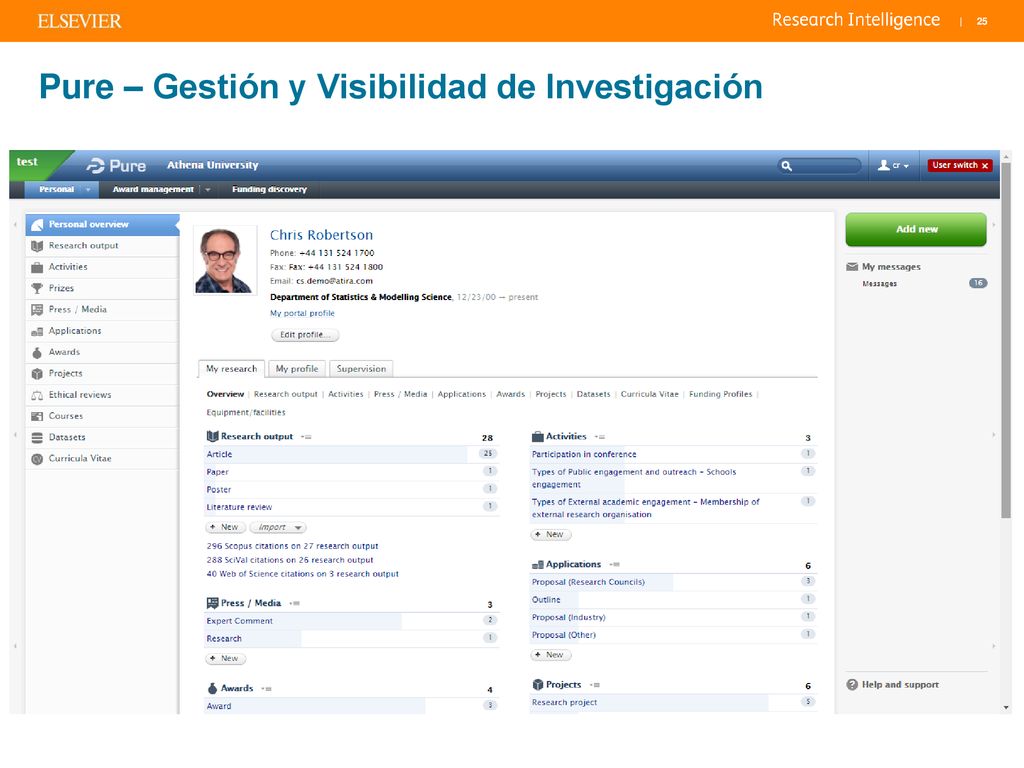Click the Activities briefcase icon in sidebar
1024x768 pixels.
(x=37, y=267)
